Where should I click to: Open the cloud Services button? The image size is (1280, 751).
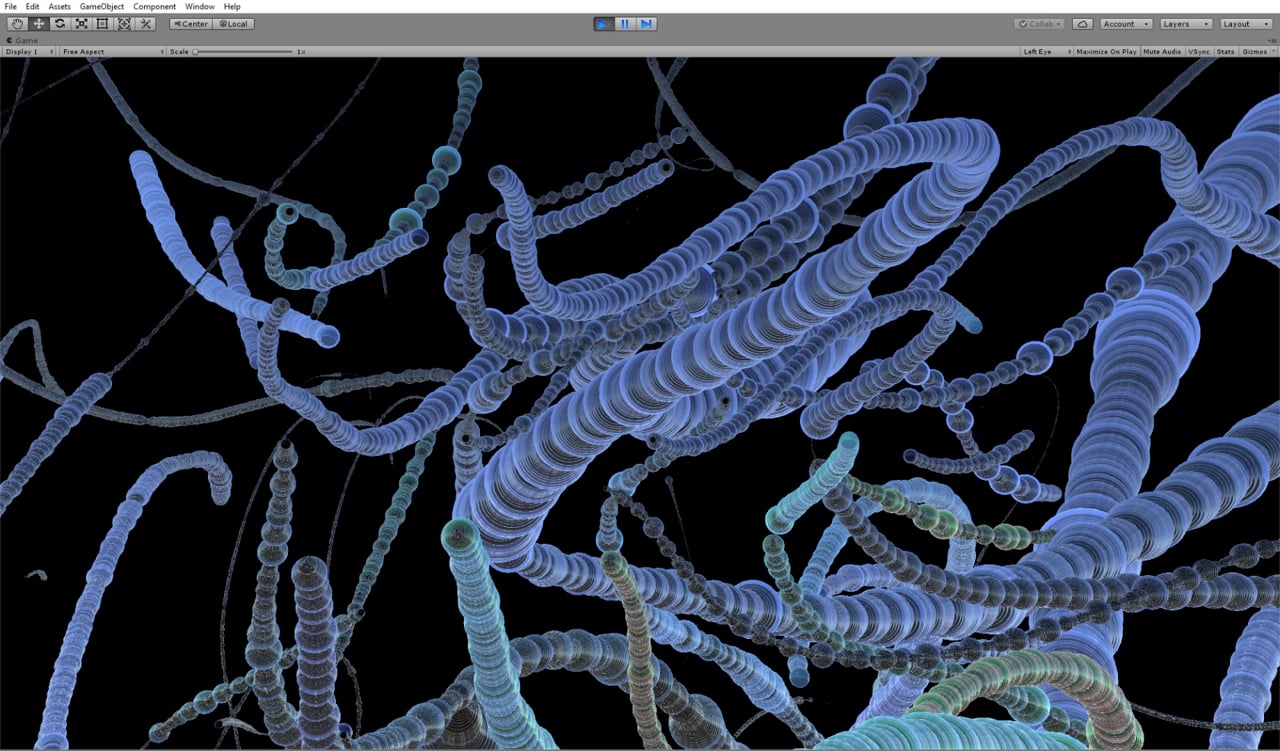pos(1082,24)
